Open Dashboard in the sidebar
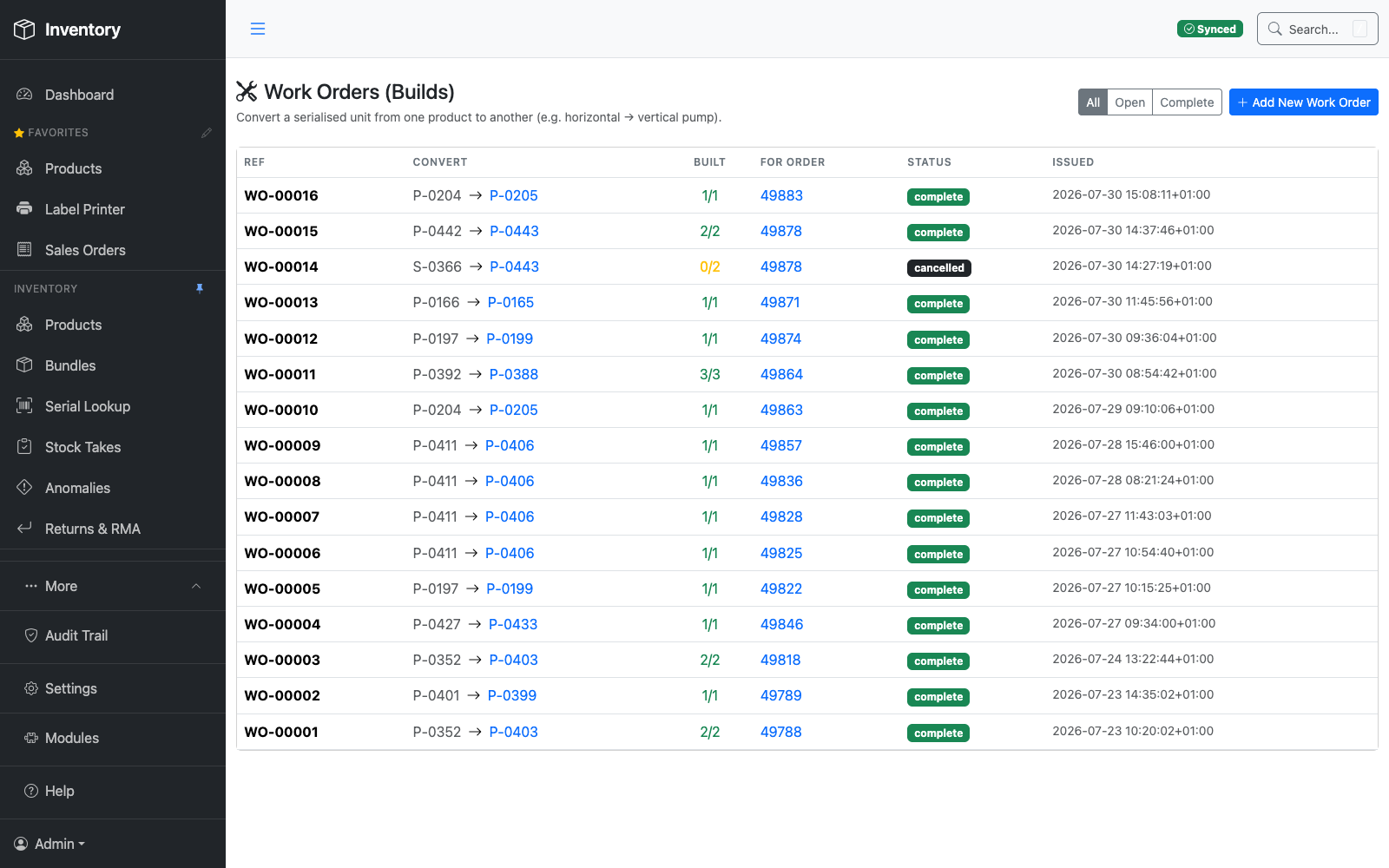 coord(113,95)
